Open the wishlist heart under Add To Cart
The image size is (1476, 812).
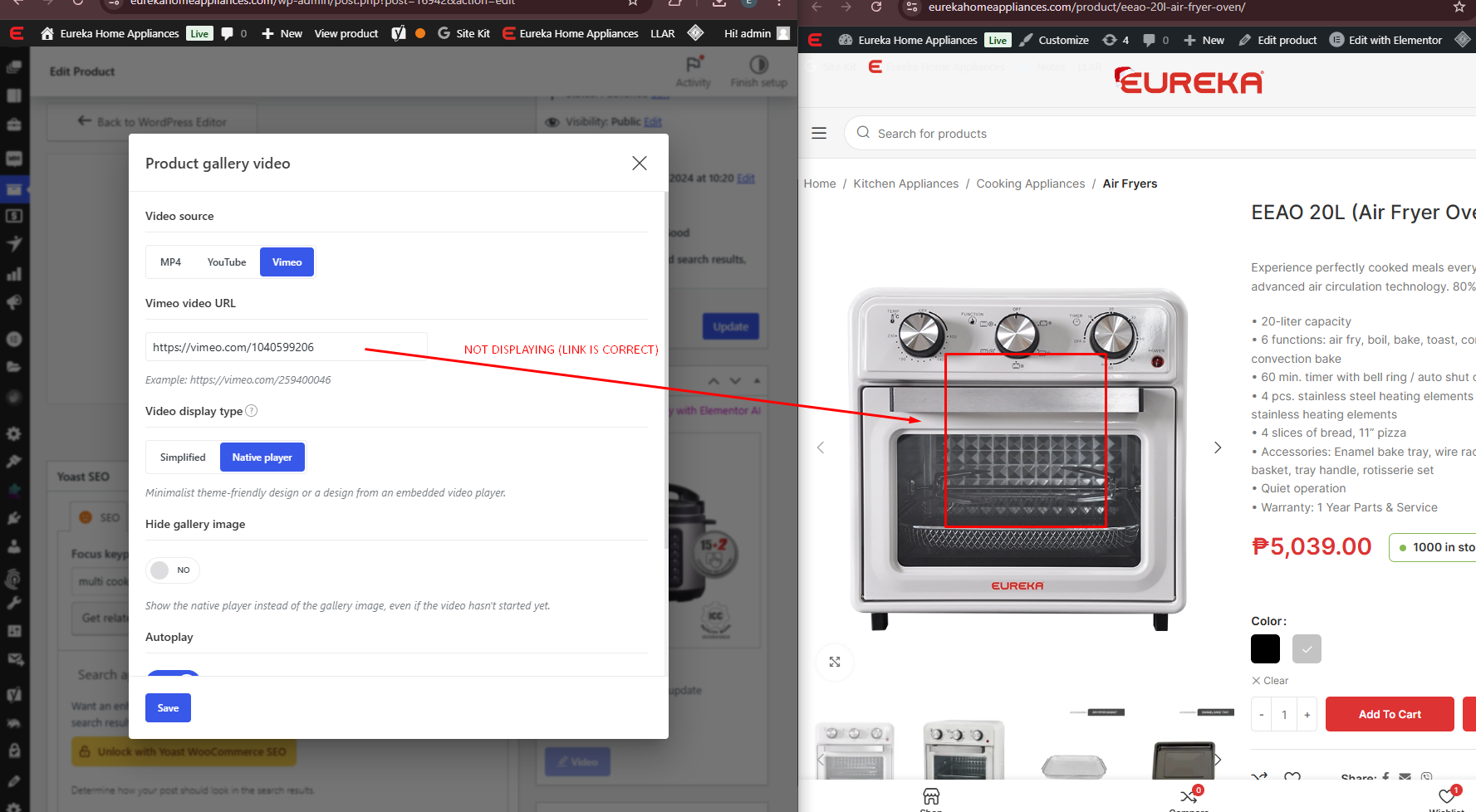1292,777
